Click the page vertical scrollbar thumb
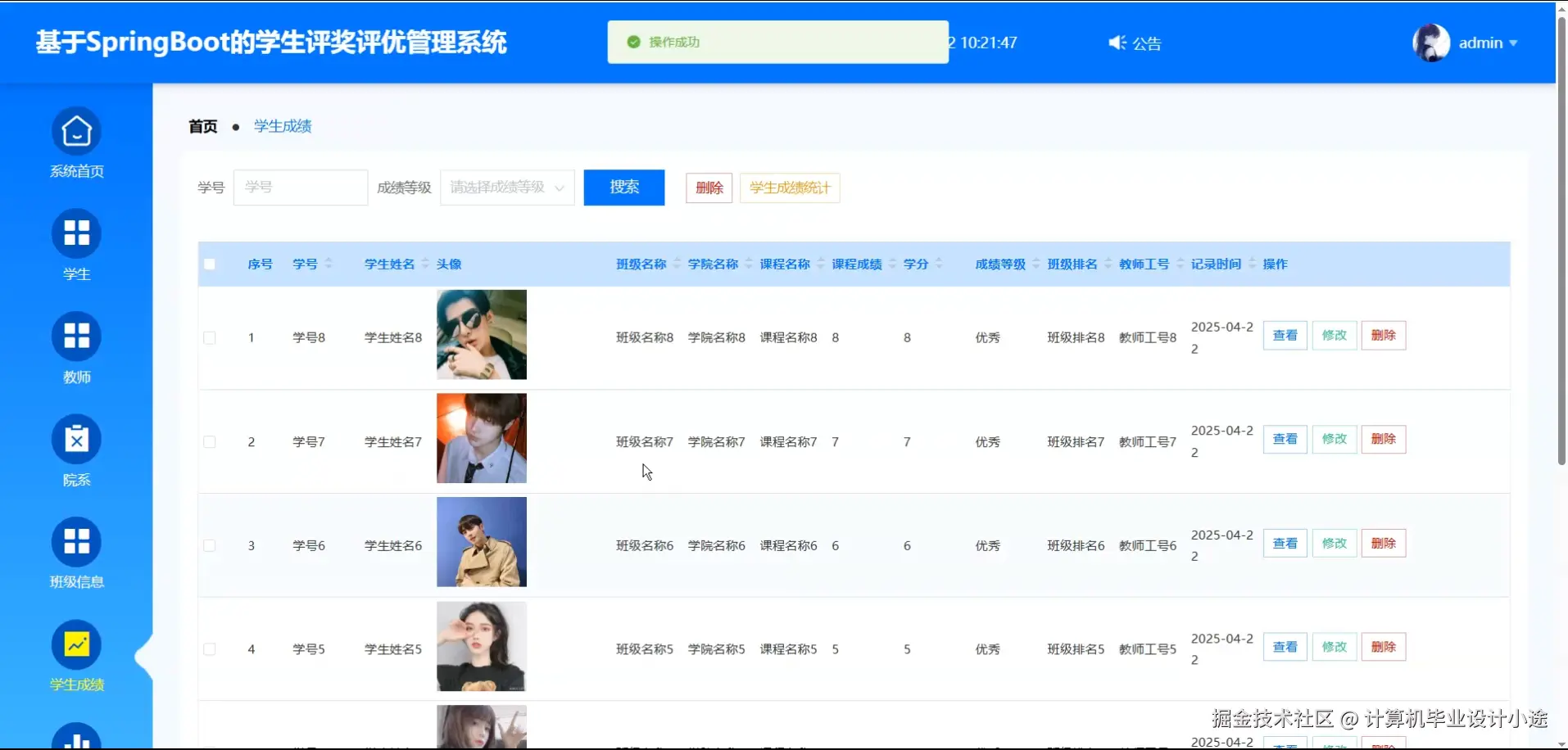1568x750 pixels. point(1561,242)
